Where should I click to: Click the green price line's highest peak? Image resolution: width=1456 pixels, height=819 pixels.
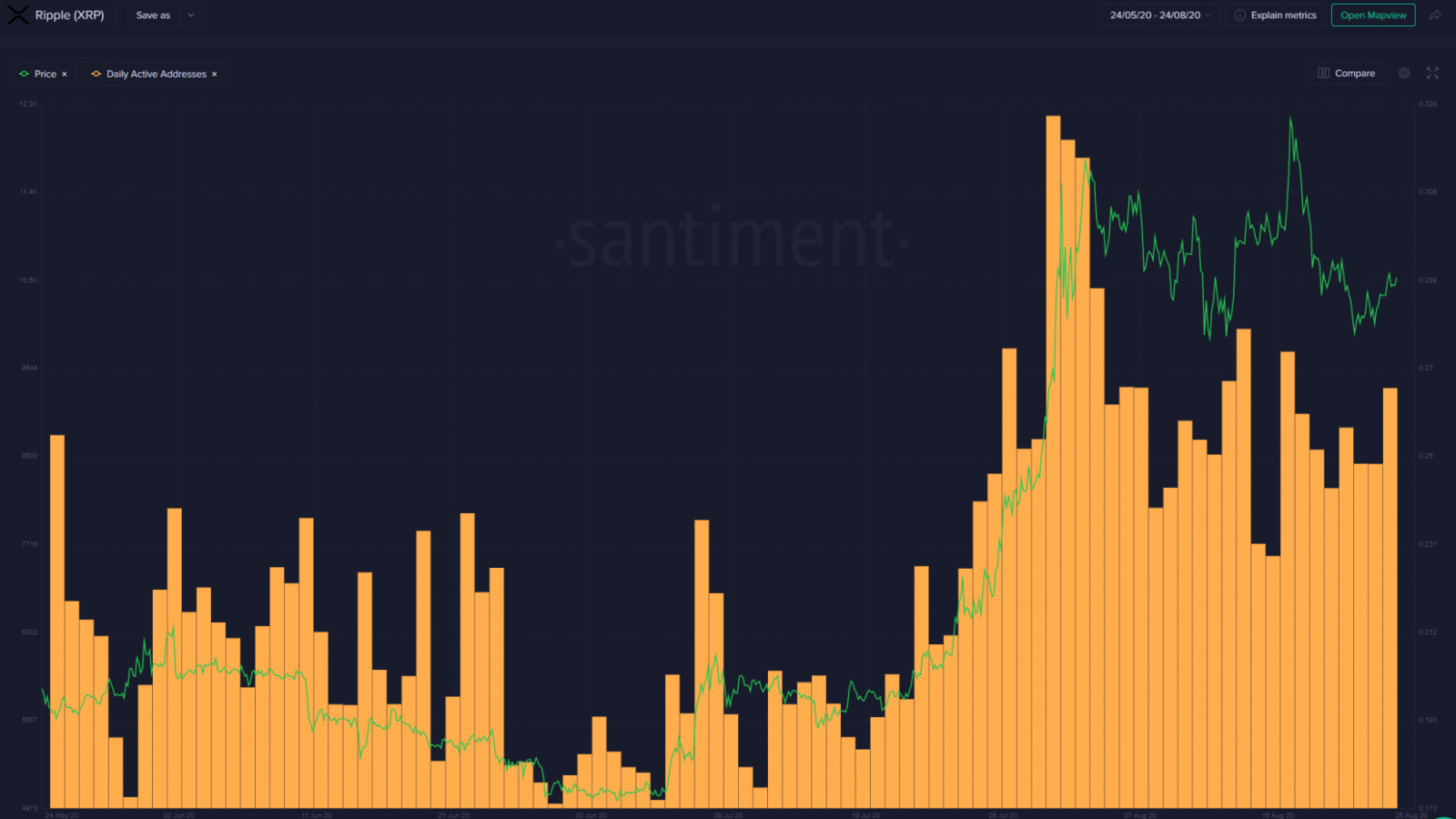[1290, 118]
